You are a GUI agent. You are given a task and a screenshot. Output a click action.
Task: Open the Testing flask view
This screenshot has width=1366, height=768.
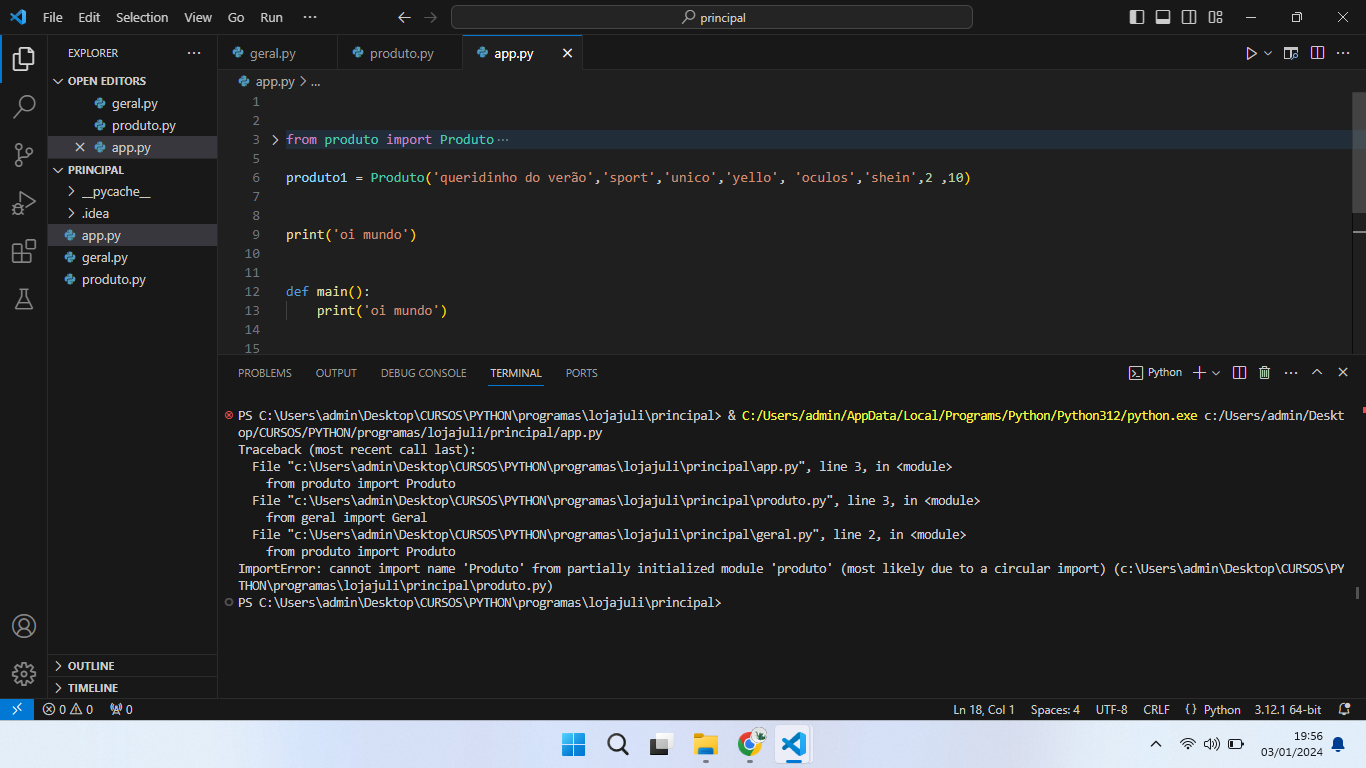pyautogui.click(x=24, y=299)
